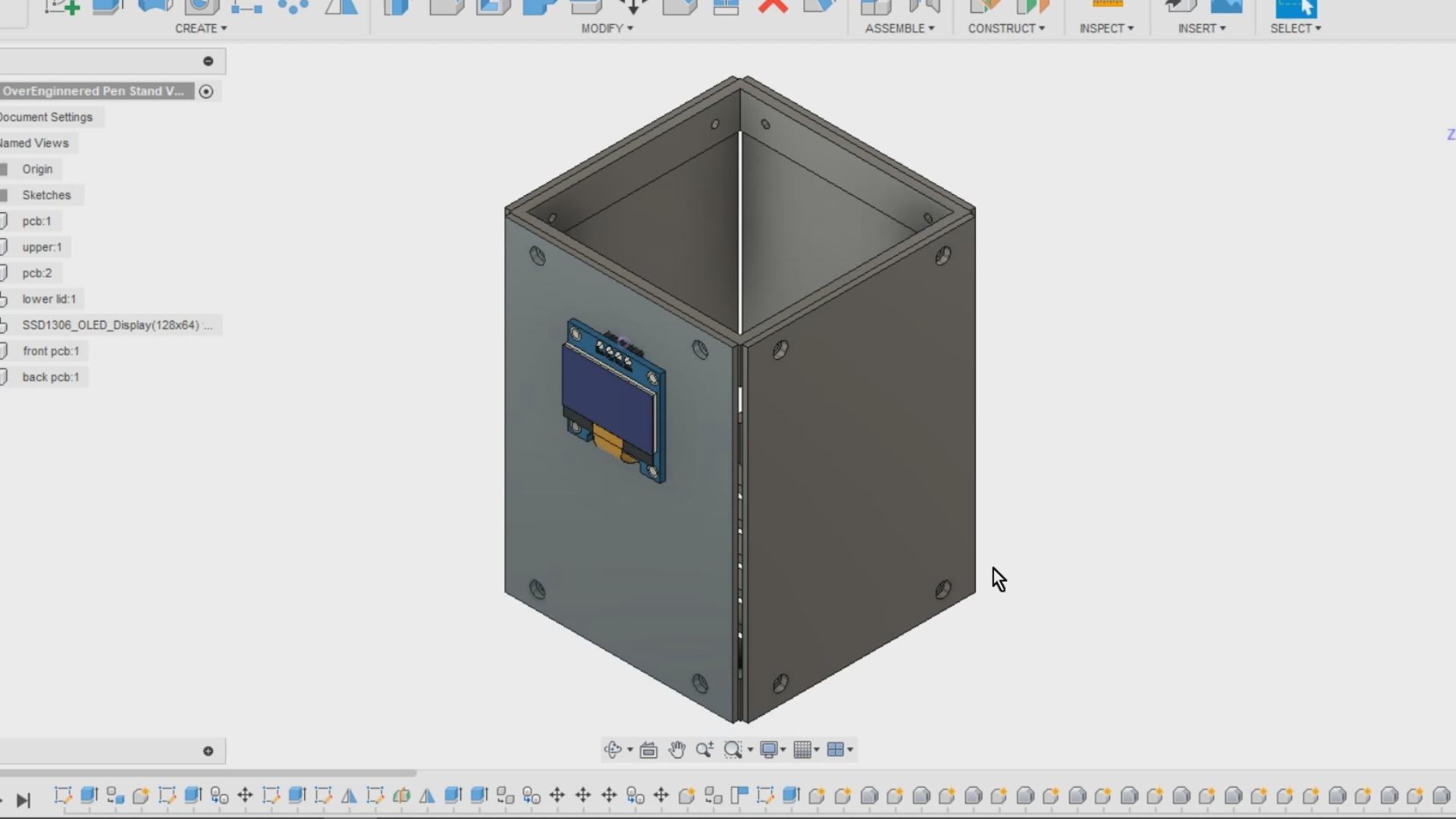Select the Orbit navigation tool
1456x819 pixels.
point(613,750)
